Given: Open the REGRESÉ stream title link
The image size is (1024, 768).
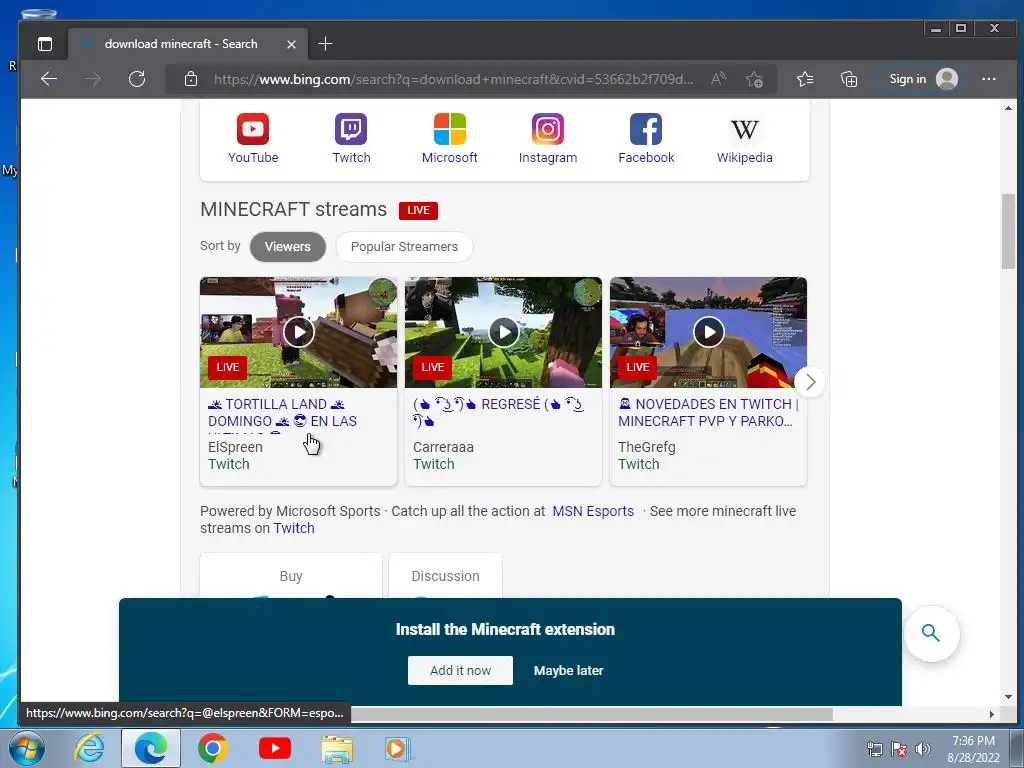Looking at the screenshot, I should (498, 413).
